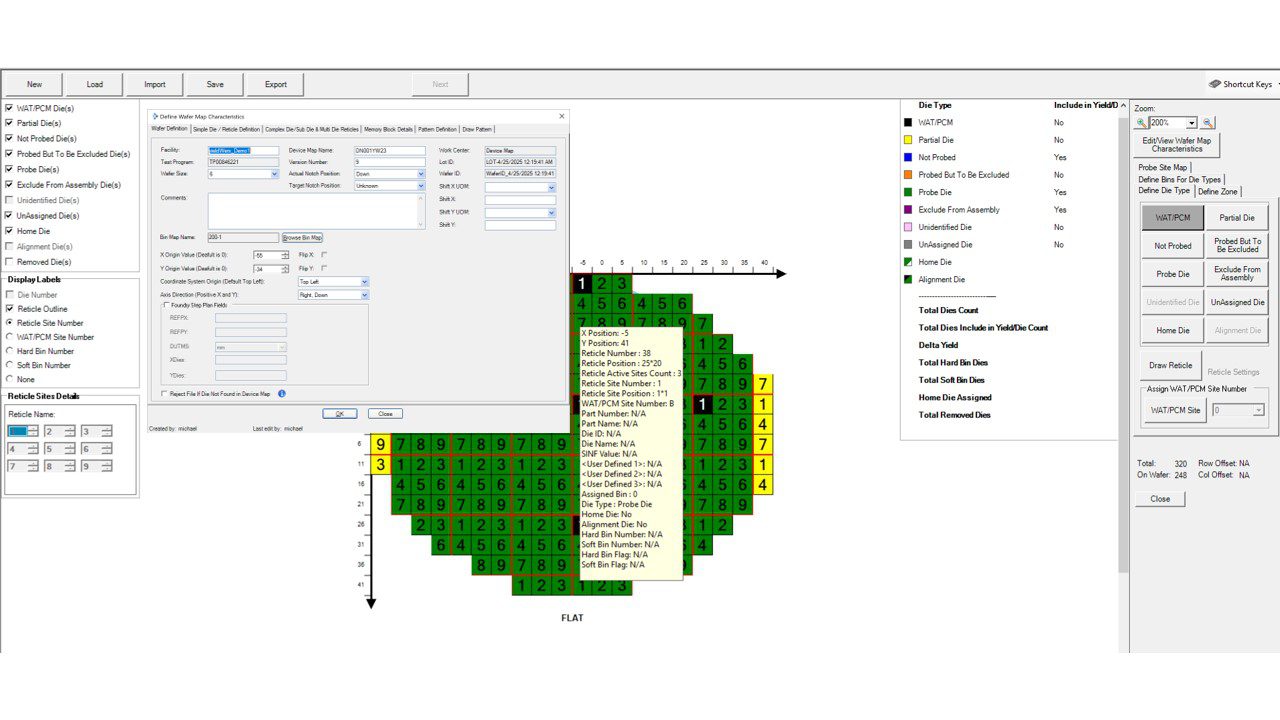Select the Exclude From Assembly die type button
Screen dimensions: 1280x720
tap(1237, 273)
